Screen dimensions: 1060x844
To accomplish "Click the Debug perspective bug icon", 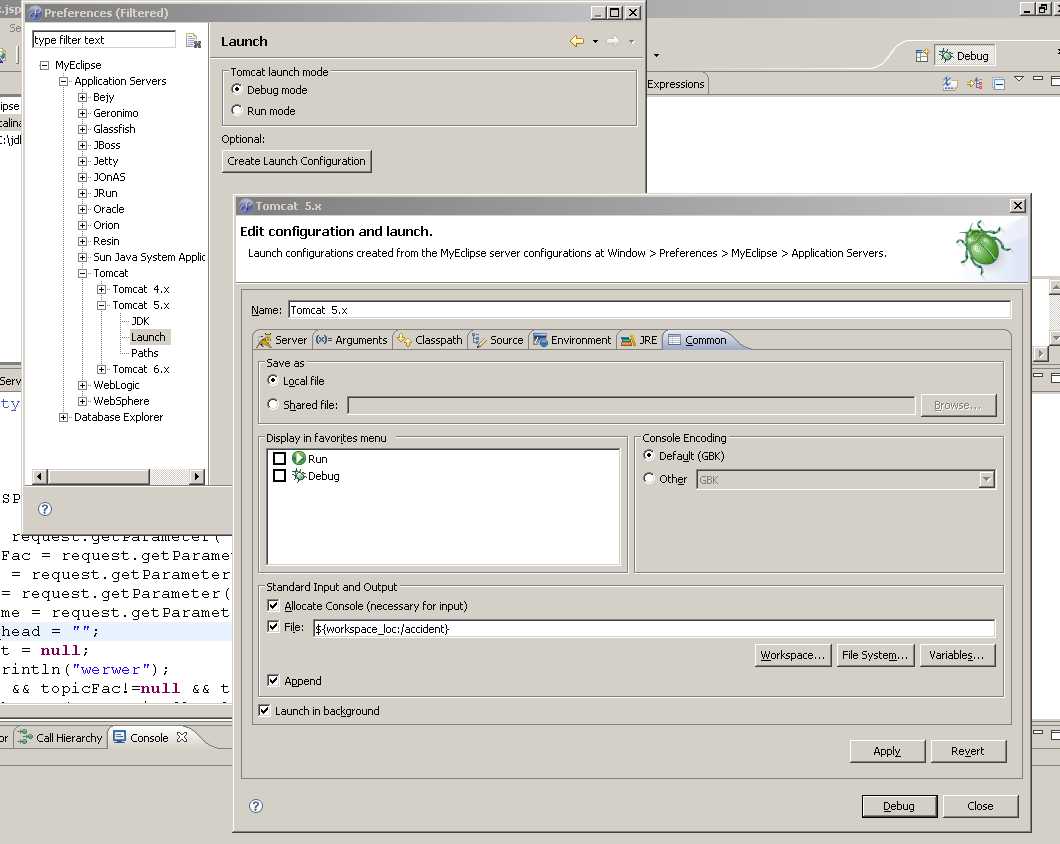I will [945, 56].
